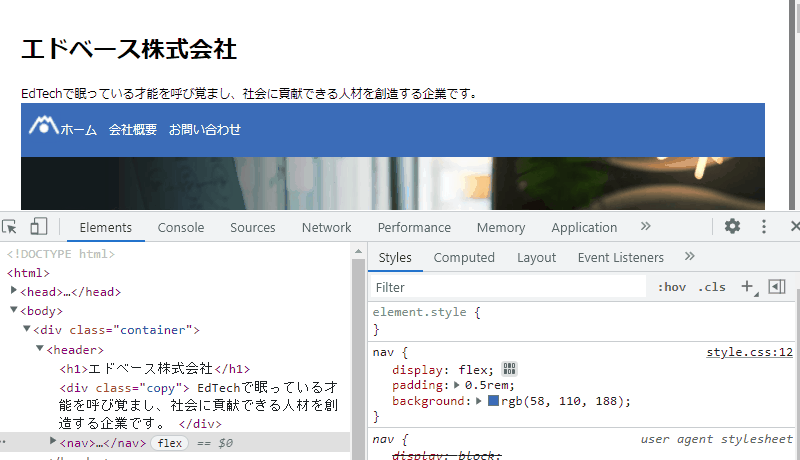Collapse the body element node
The width and height of the screenshot is (800, 460).
click(14, 310)
